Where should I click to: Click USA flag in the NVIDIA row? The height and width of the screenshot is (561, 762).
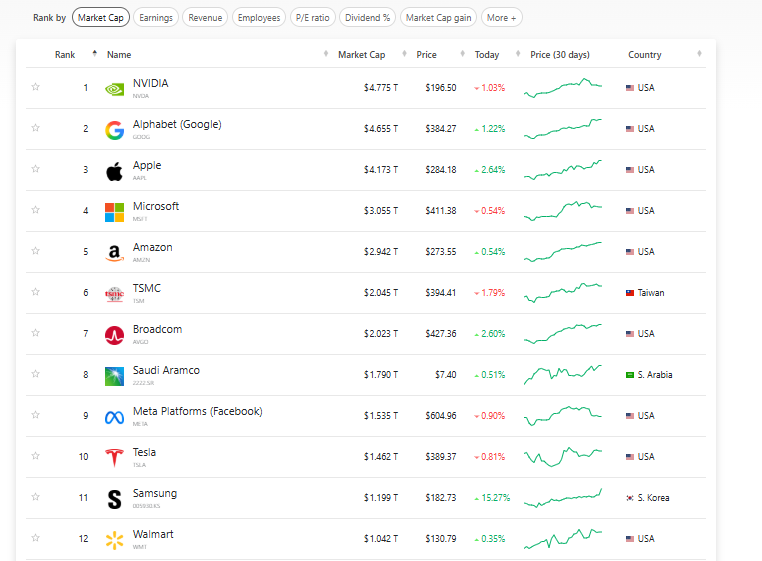[x=630, y=88]
